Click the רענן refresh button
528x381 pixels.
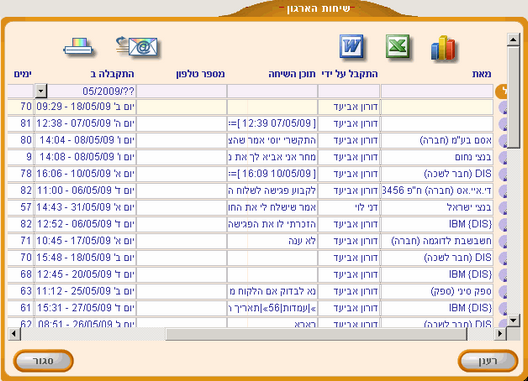(488, 361)
